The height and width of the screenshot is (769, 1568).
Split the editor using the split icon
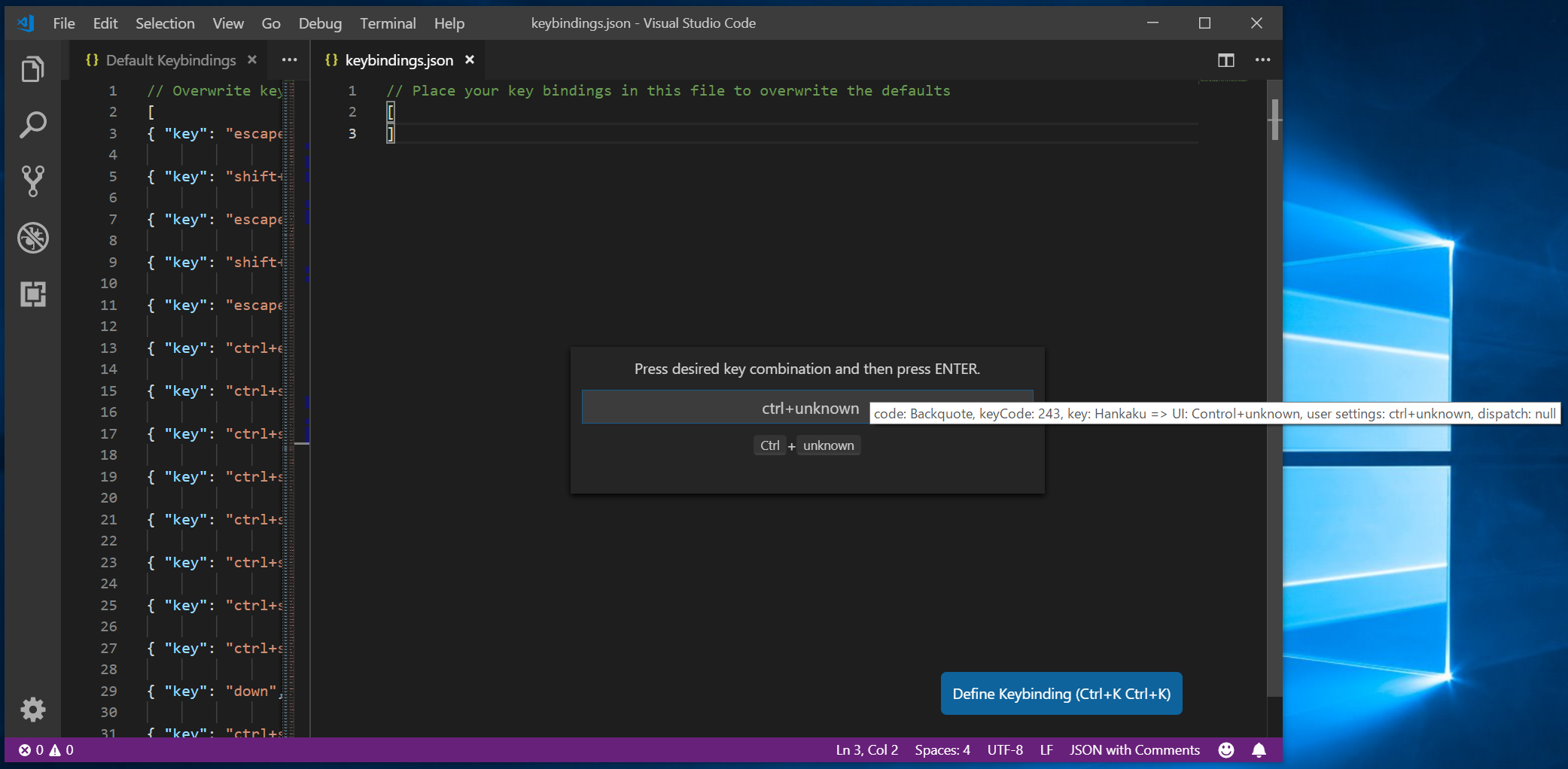[1226, 60]
